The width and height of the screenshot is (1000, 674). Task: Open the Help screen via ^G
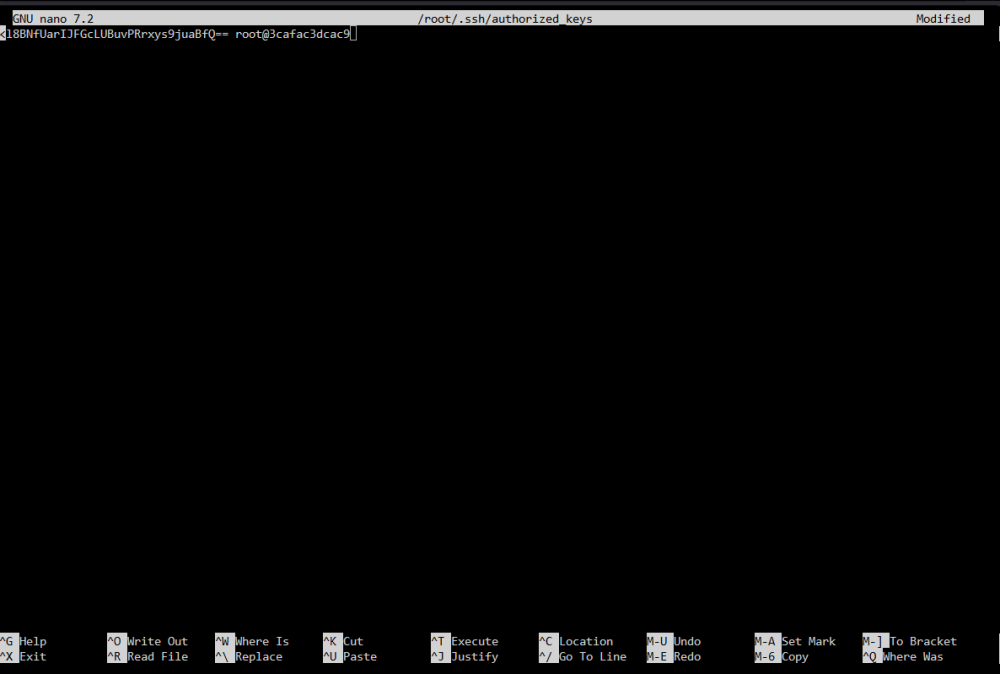tap(24, 641)
